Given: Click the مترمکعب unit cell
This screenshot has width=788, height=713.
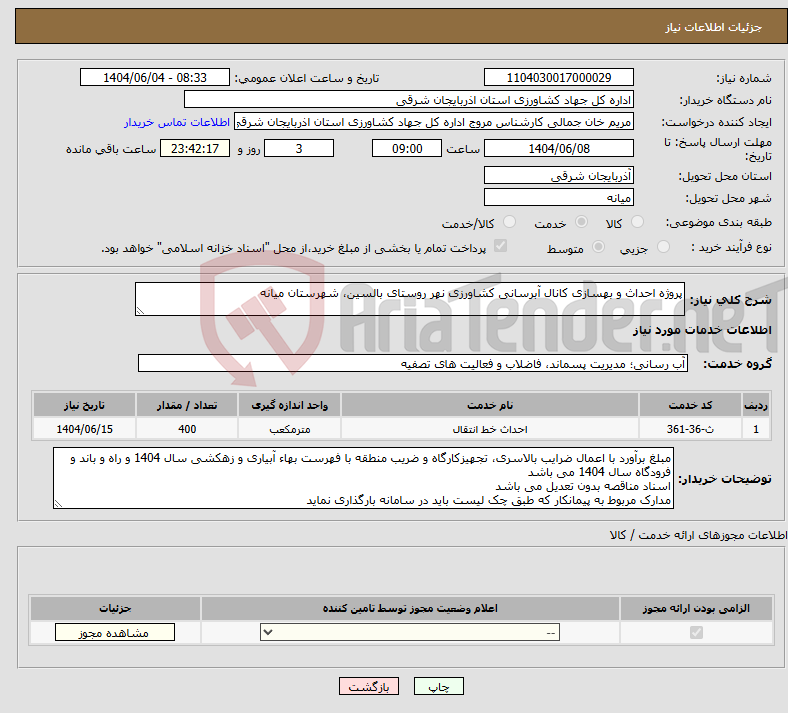Looking at the screenshot, I should (289, 429).
